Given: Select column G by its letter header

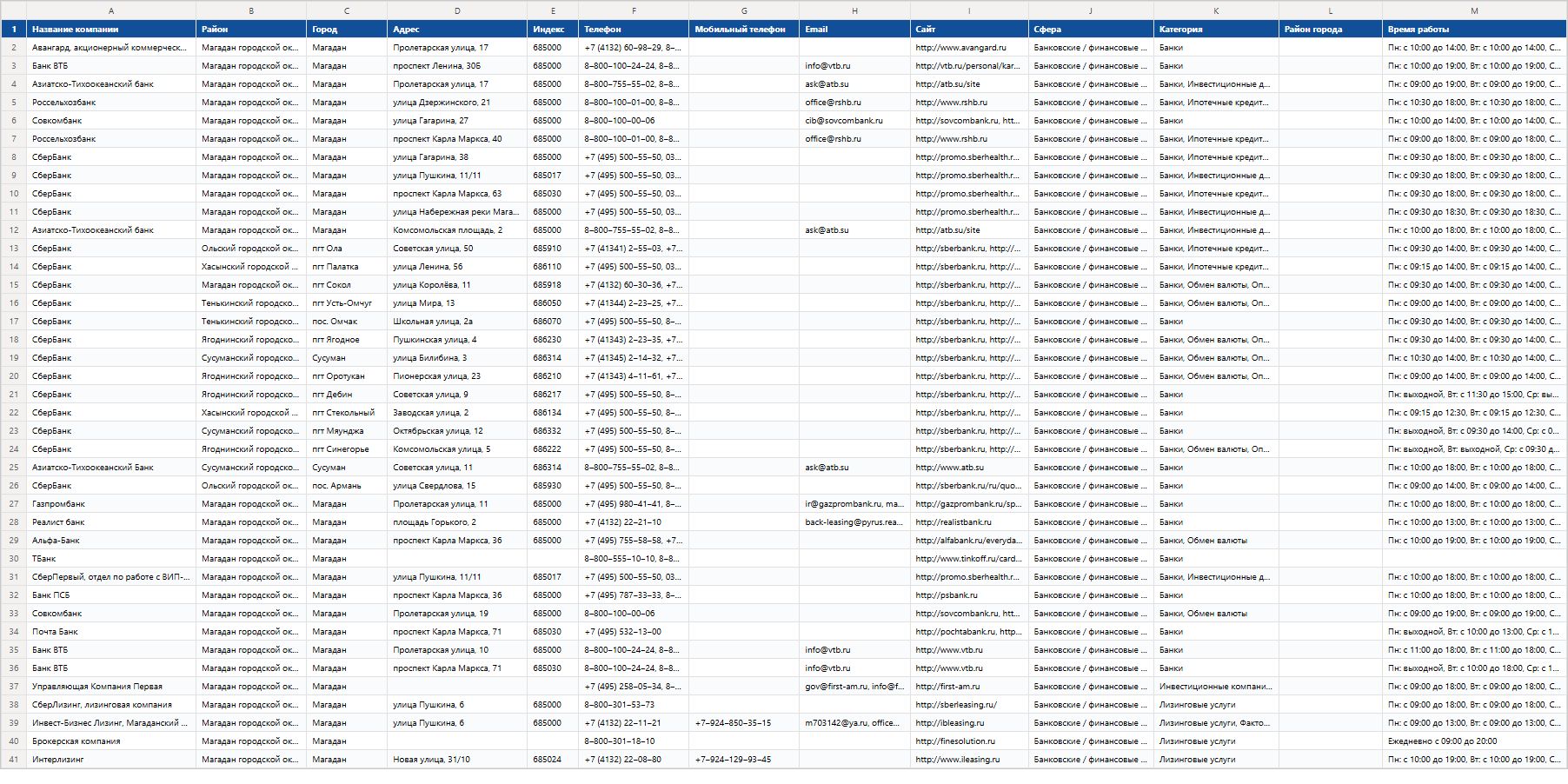Looking at the screenshot, I should 744,10.
